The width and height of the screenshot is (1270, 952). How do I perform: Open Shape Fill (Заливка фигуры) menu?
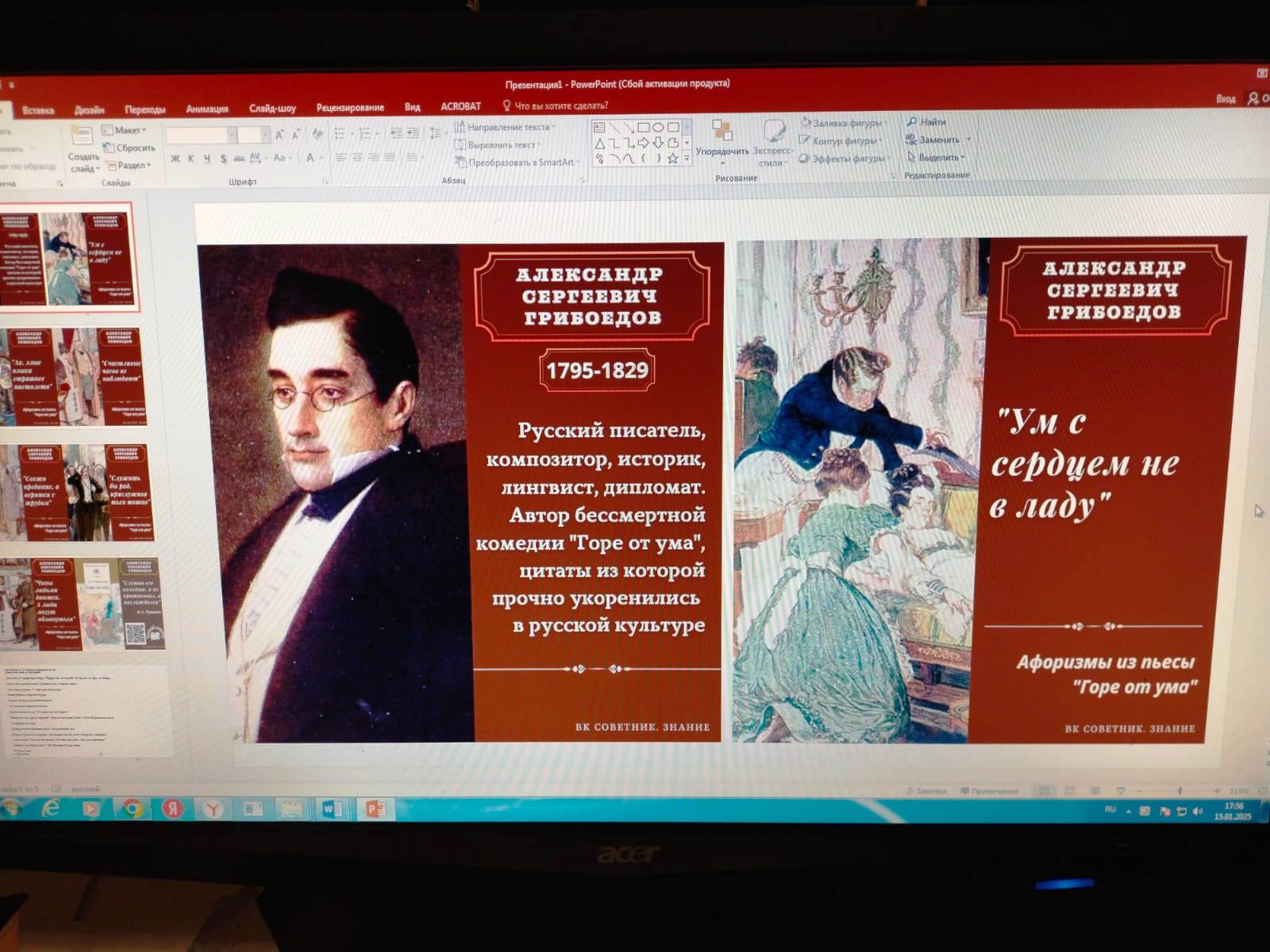(842, 123)
